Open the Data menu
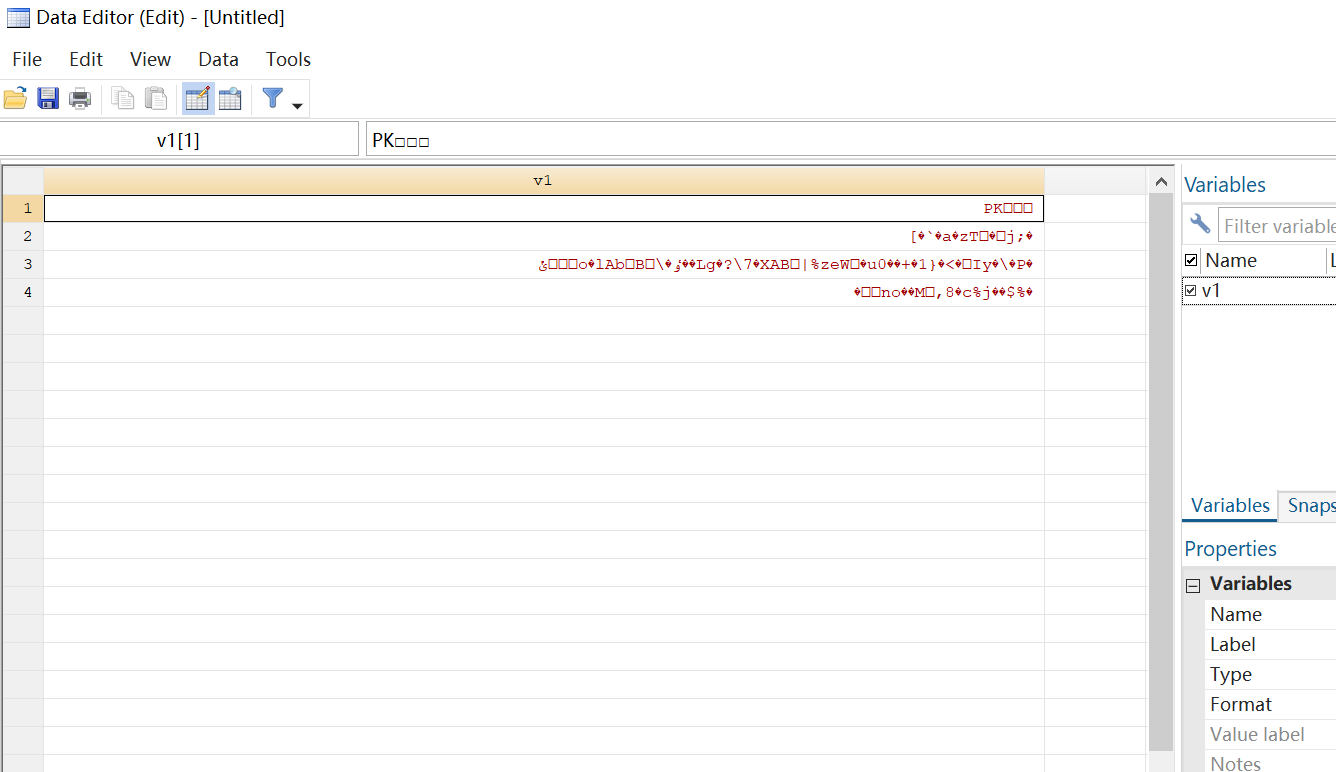The image size is (1336, 772). click(x=218, y=59)
